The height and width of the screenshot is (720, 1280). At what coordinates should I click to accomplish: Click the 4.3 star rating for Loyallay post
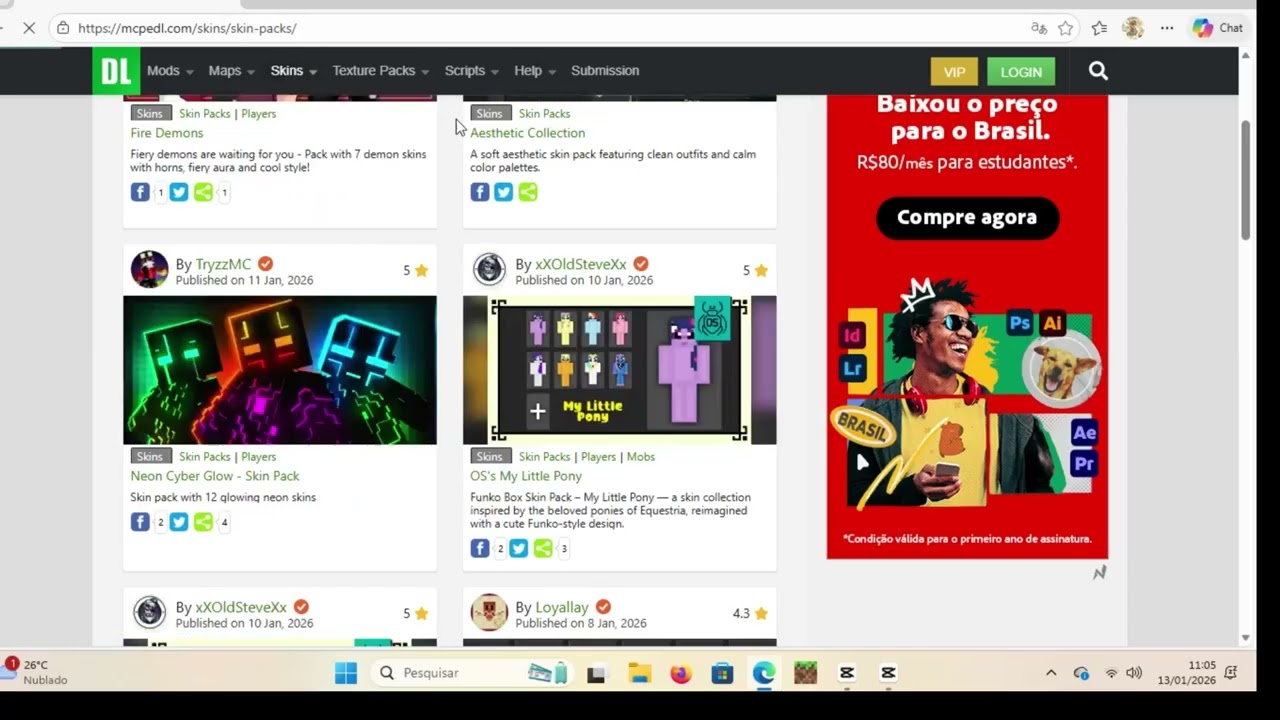(750, 613)
